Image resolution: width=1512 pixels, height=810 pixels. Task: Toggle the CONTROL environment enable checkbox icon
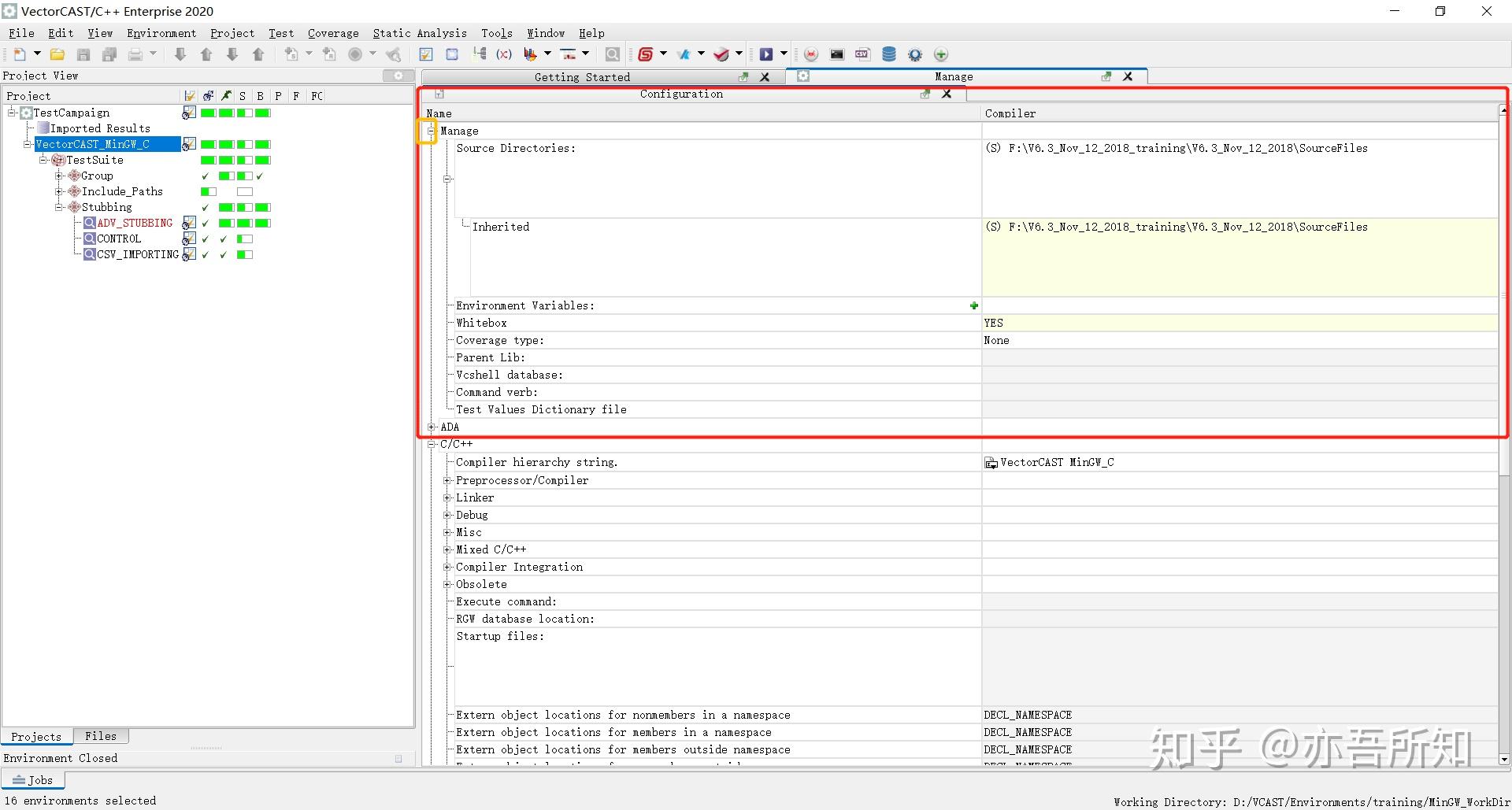[x=189, y=239]
